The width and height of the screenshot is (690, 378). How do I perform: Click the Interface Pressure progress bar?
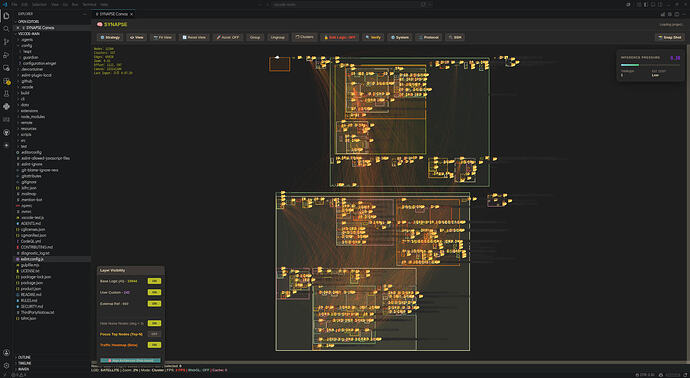click(x=650, y=65)
